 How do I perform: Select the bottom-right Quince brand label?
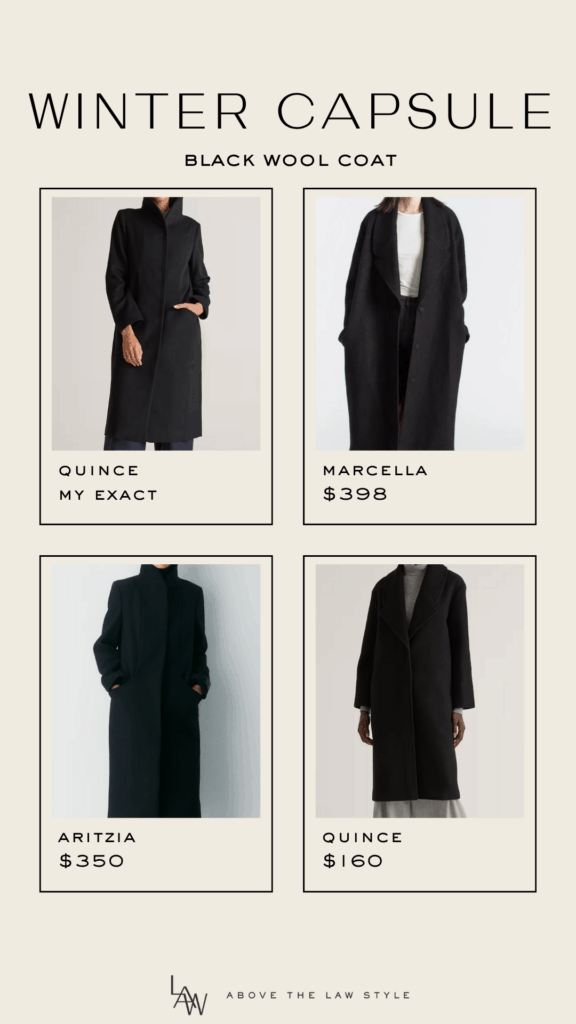(x=363, y=837)
